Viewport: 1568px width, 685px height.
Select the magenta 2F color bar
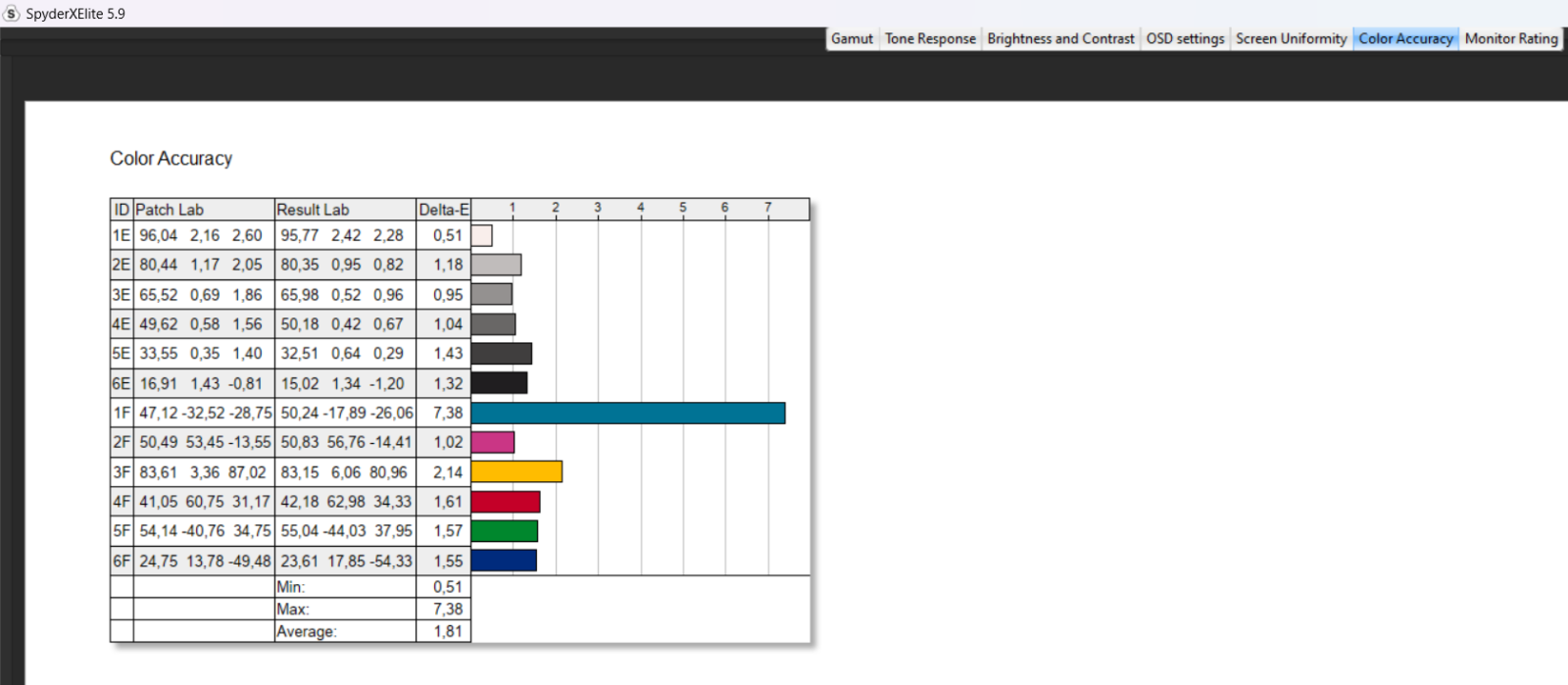[493, 443]
